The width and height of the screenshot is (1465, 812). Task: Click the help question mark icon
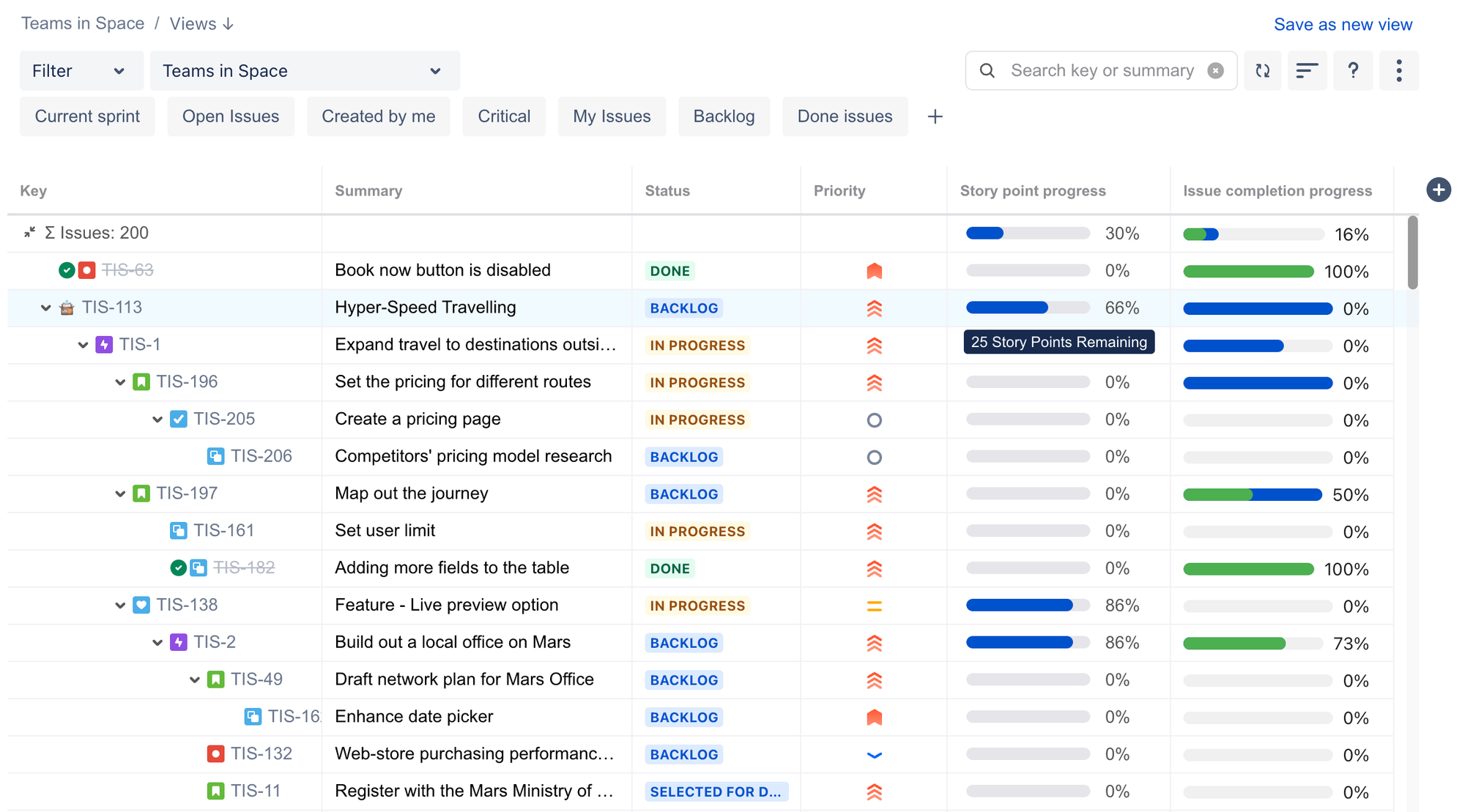tap(1353, 71)
